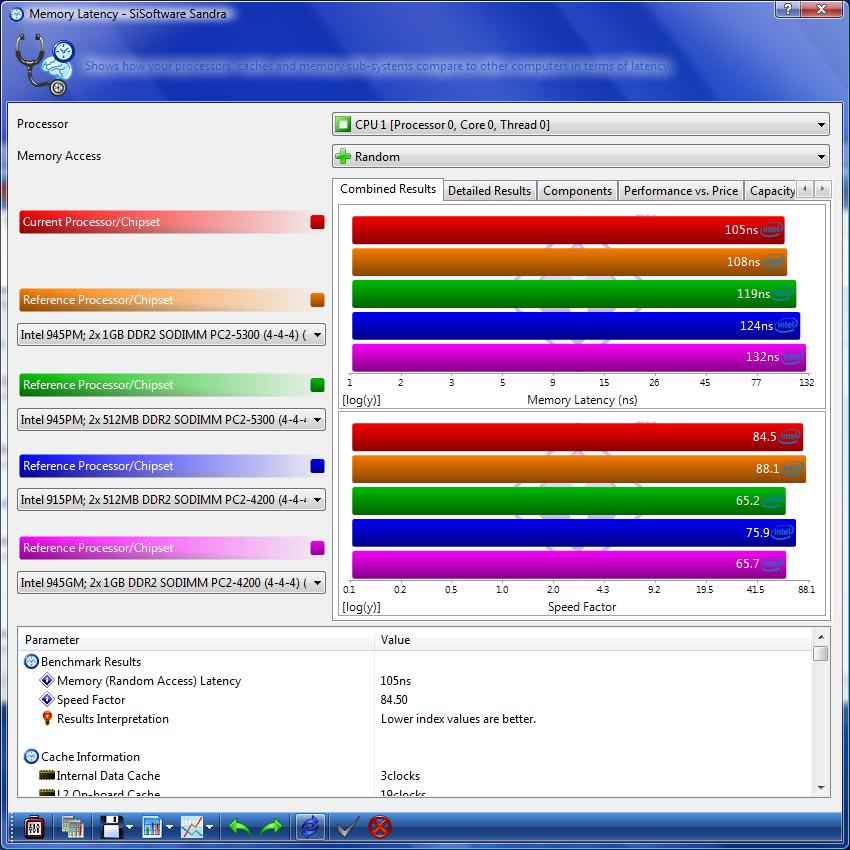Image resolution: width=850 pixels, height=850 pixels.
Task: Click the Speed Factor diamond icon
Action: click(47, 699)
